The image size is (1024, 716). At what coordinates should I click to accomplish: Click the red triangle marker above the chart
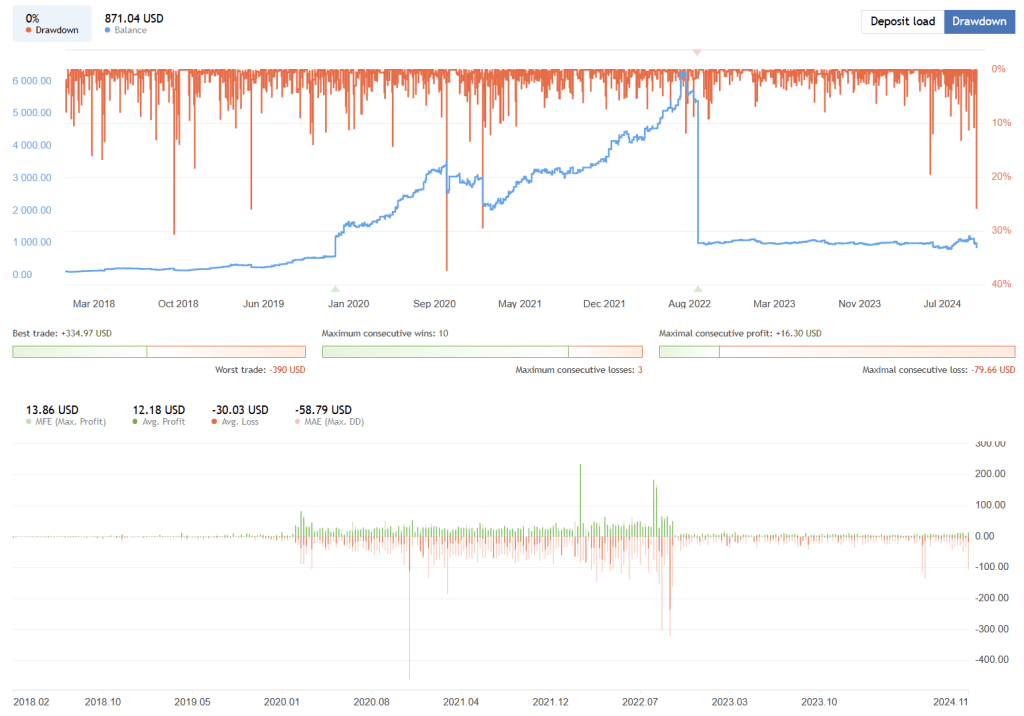(x=697, y=52)
